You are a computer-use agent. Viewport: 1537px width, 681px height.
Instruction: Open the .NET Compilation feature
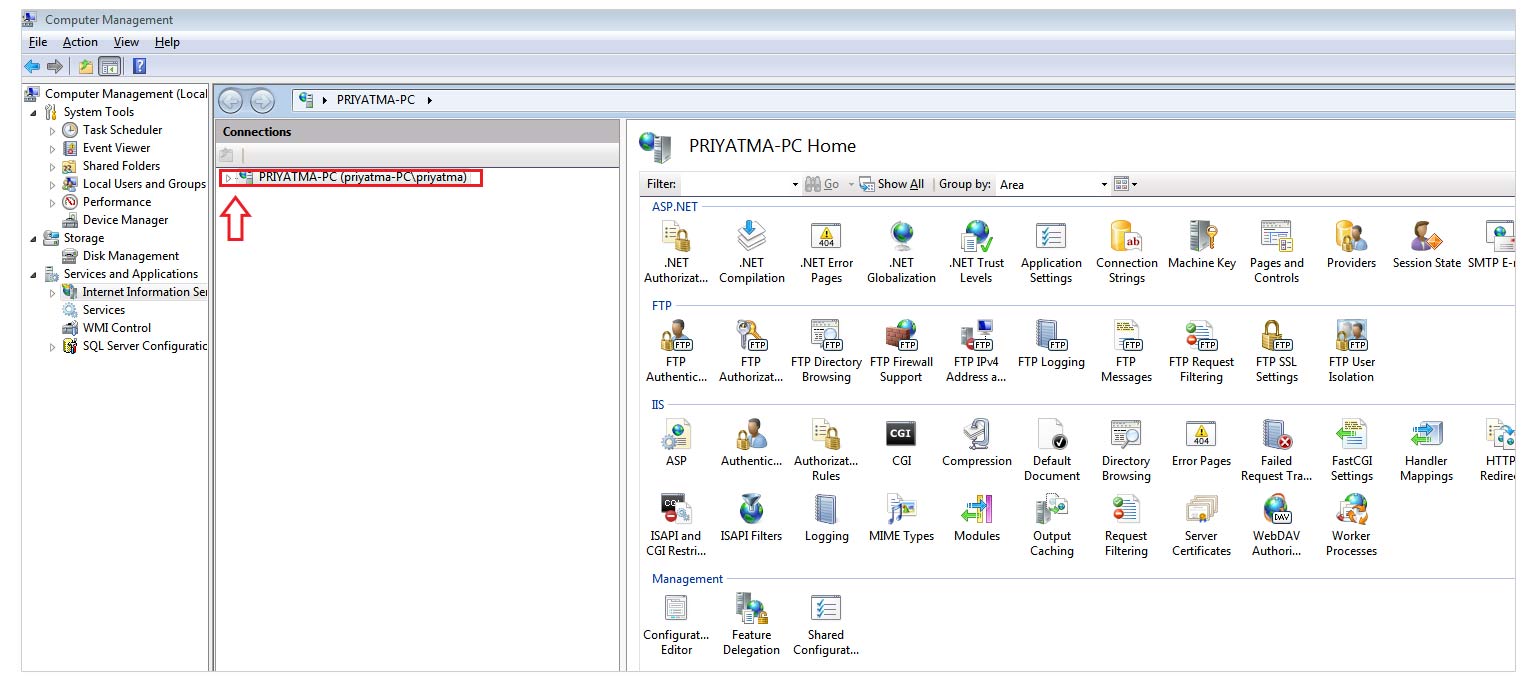(751, 252)
